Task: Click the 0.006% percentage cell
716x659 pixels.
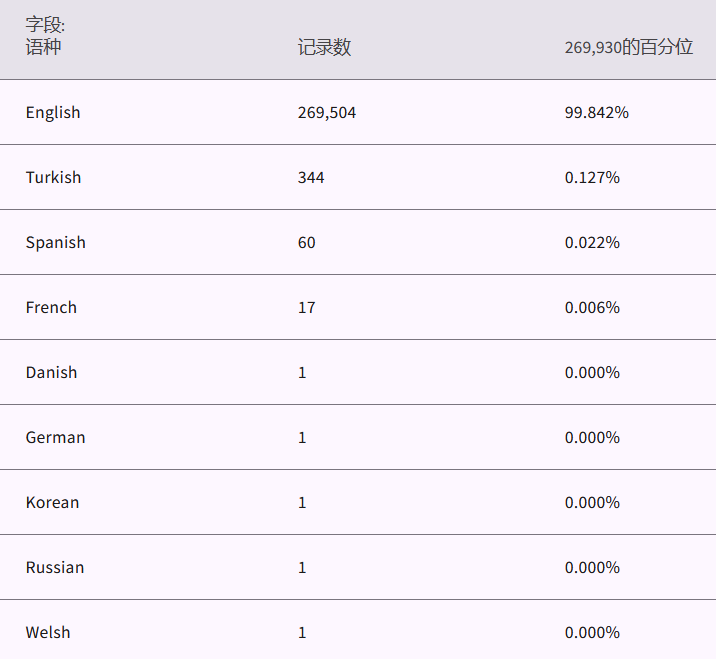Action: (x=592, y=308)
